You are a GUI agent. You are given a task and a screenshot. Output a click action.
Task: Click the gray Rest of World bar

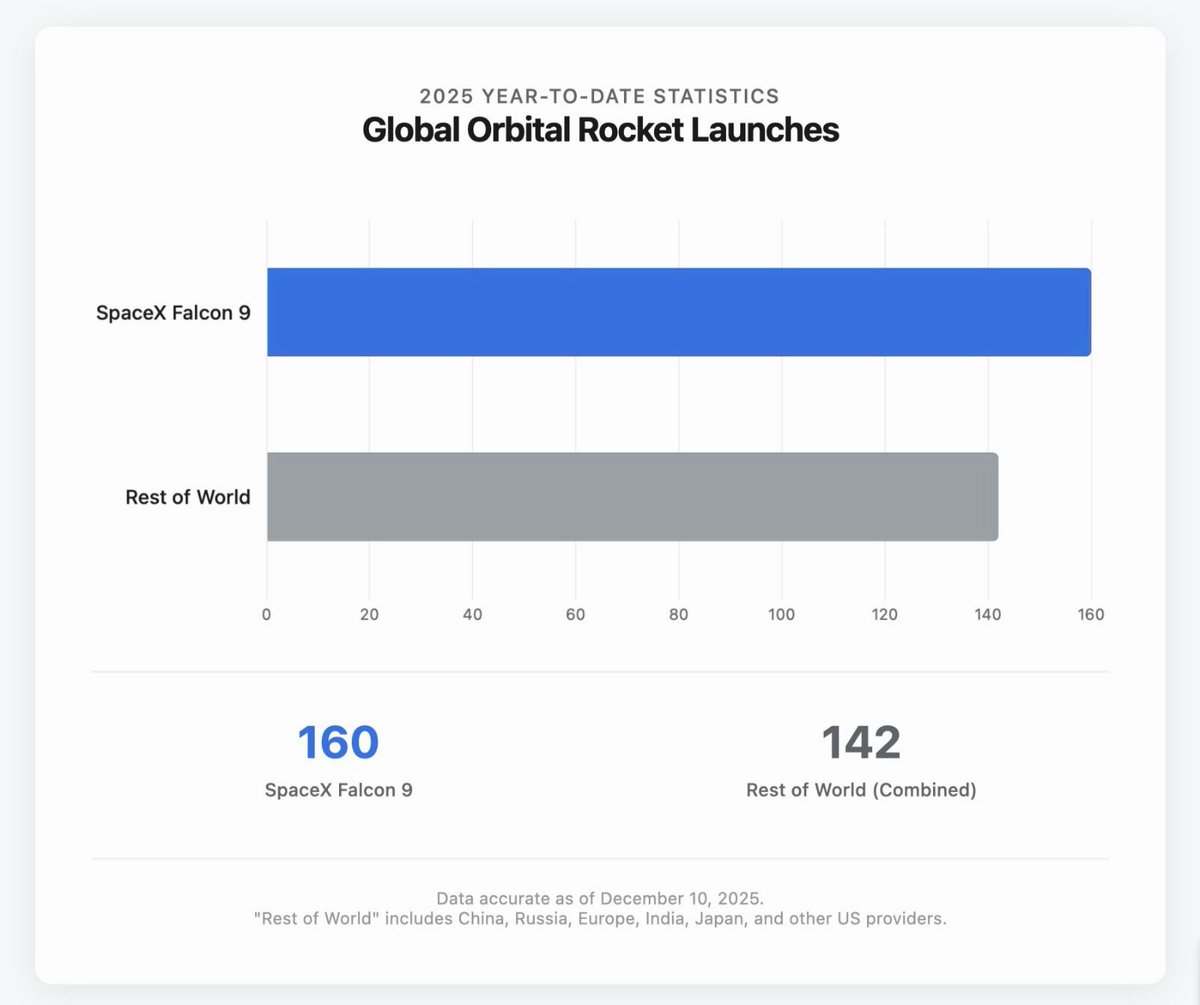(x=632, y=497)
